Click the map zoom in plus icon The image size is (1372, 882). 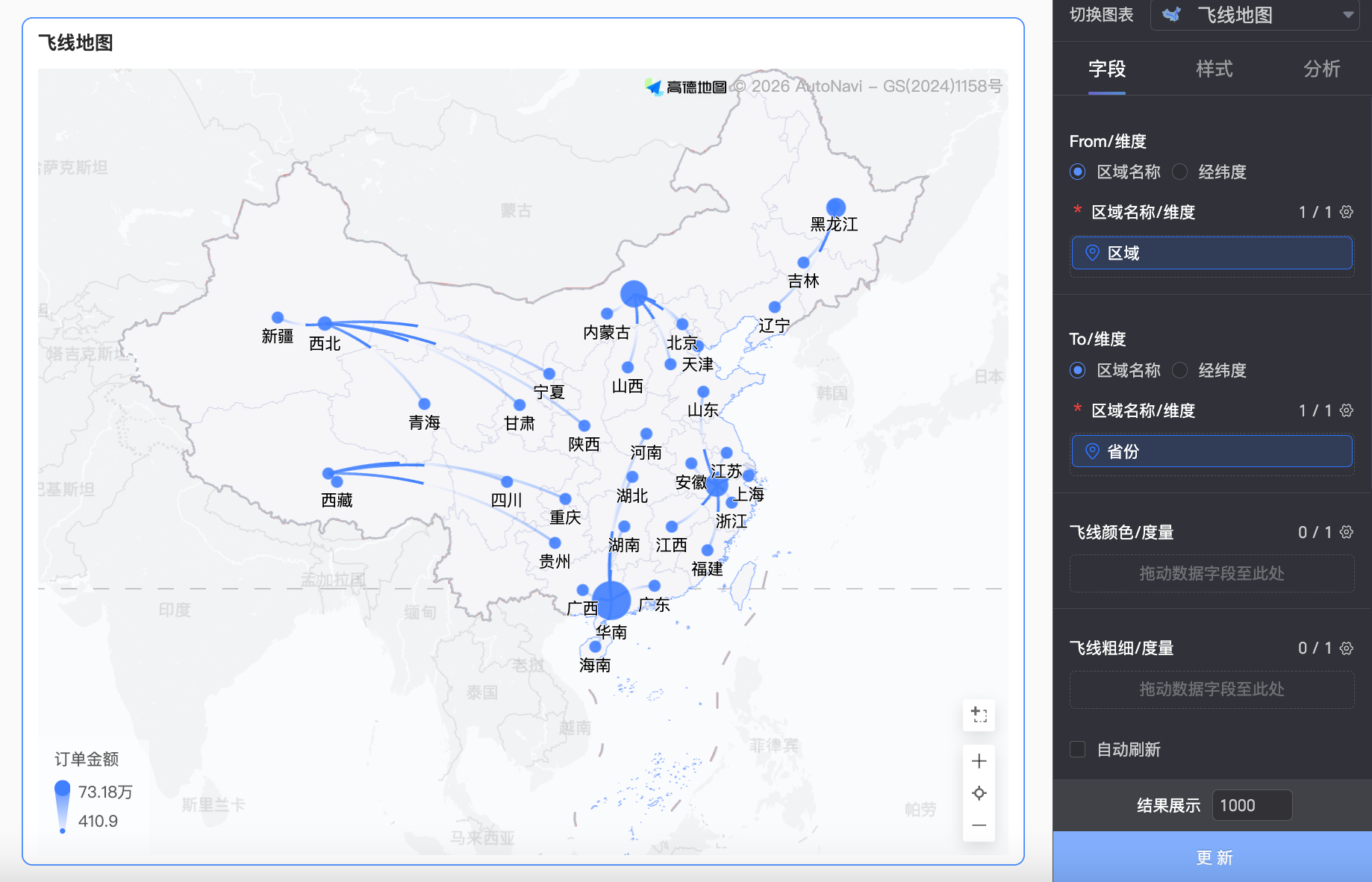[979, 761]
